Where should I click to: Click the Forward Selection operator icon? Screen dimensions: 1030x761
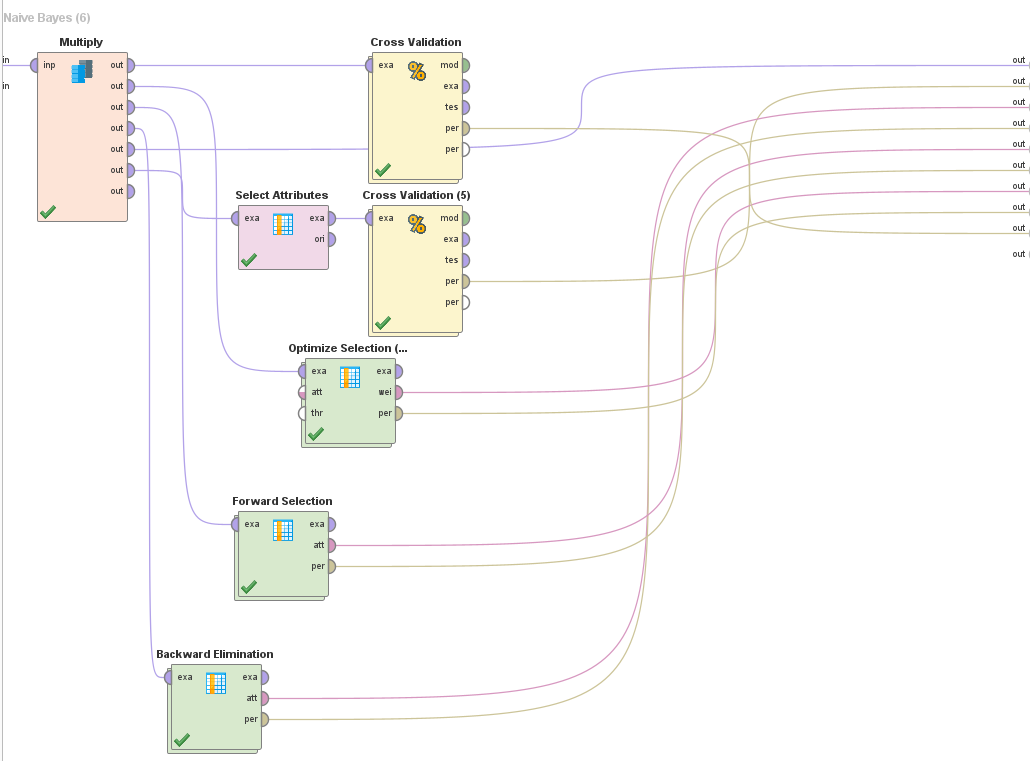pos(283,530)
